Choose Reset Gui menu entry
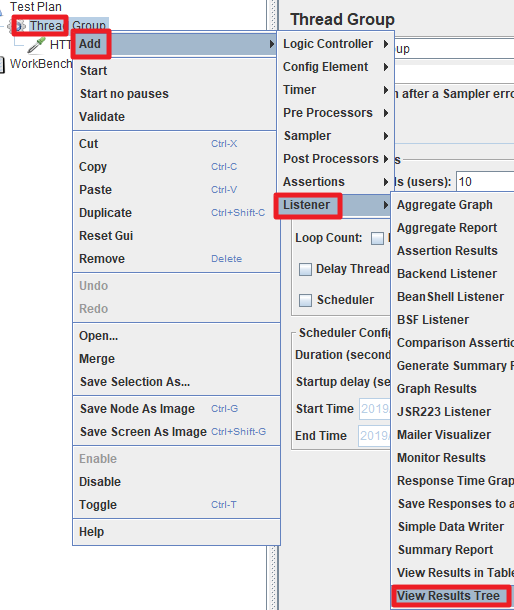514x610 pixels. pos(176,235)
